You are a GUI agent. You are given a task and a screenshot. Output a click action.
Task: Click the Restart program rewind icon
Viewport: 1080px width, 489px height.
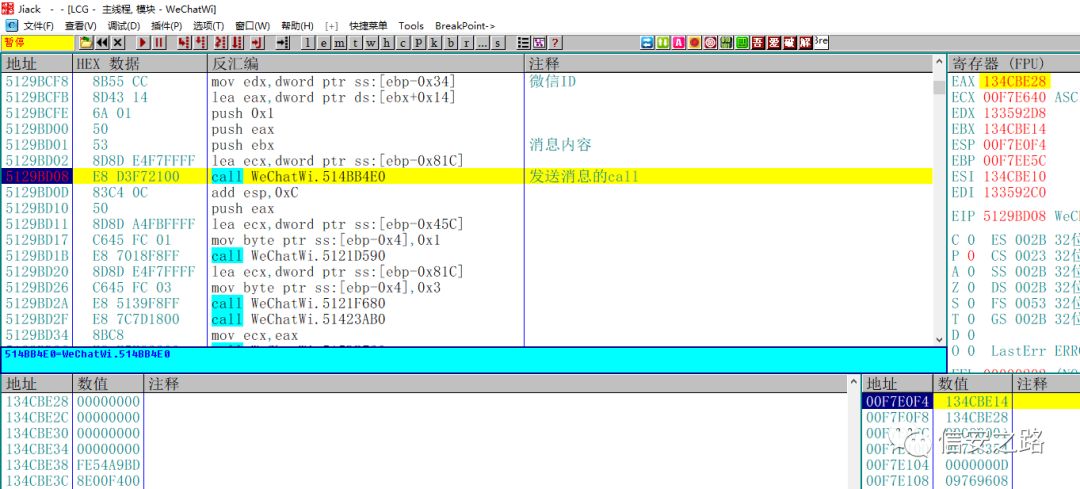[x=102, y=43]
